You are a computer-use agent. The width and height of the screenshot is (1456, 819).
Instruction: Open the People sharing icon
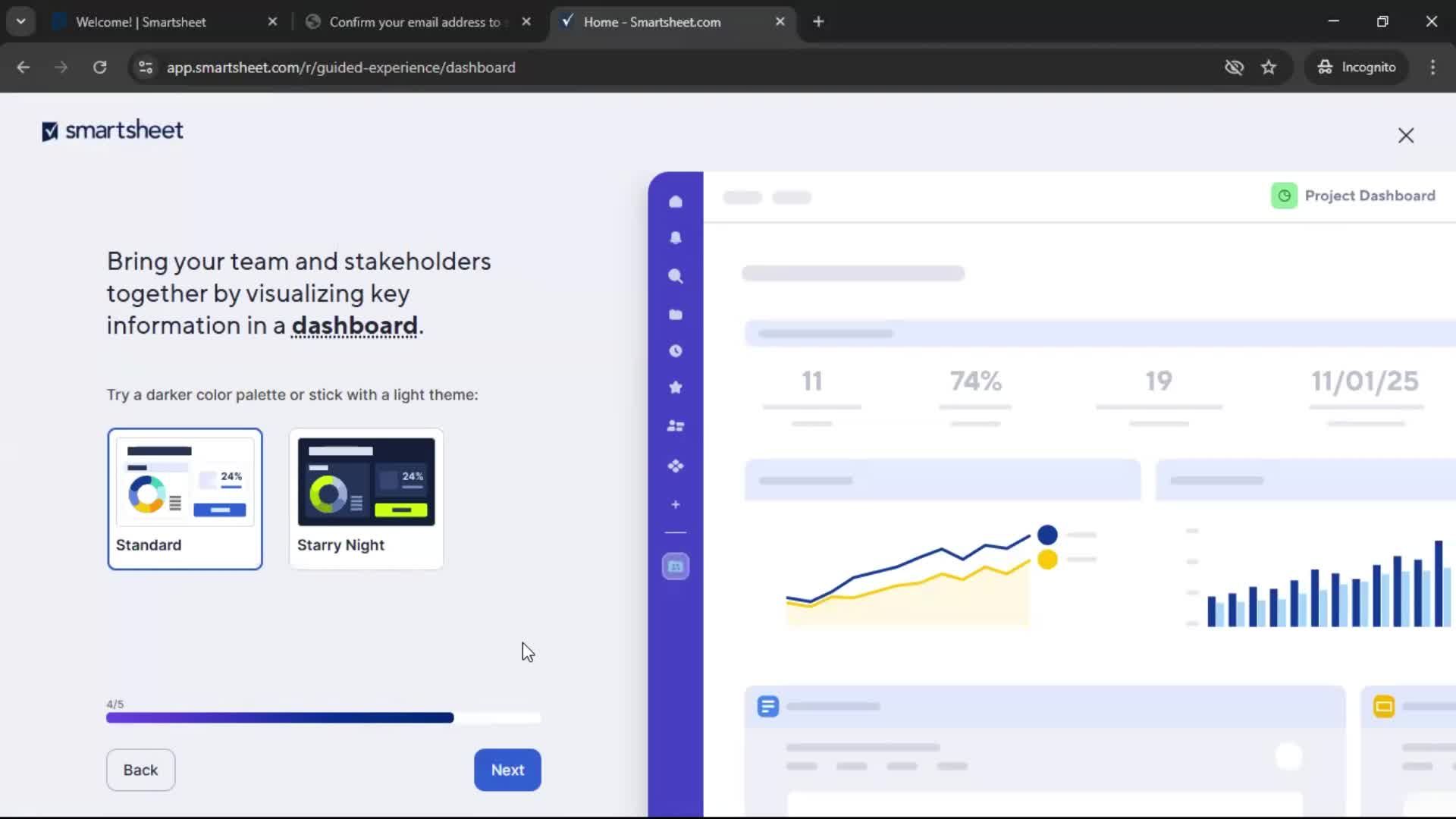pyautogui.click(x=675, y=426)
